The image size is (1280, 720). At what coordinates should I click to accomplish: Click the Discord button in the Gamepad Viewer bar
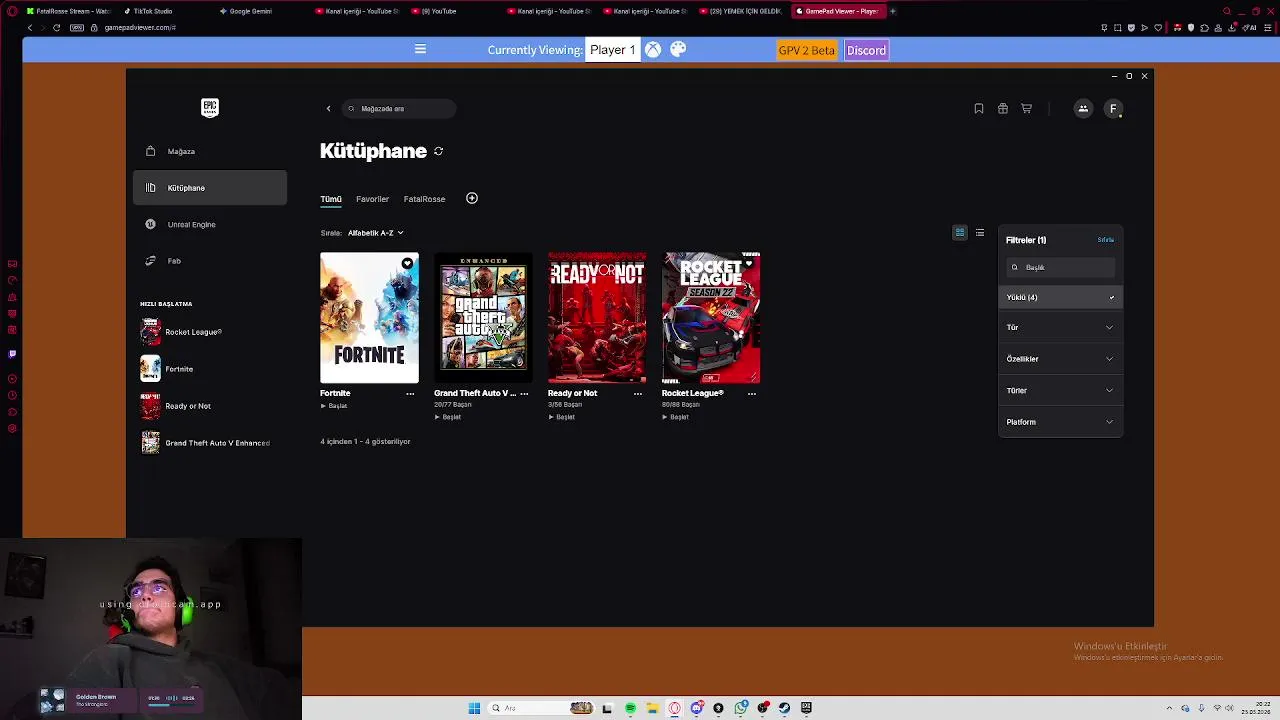click(x=866, y=50)
